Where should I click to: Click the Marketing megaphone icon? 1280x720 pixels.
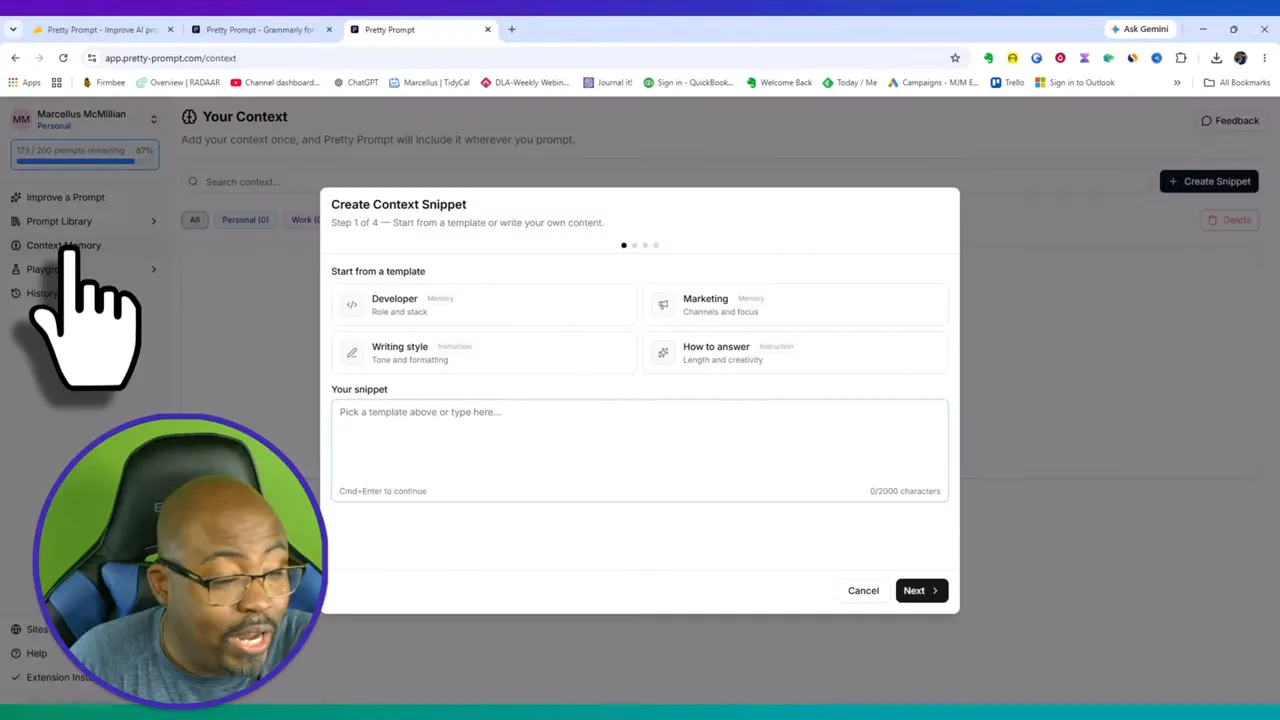point(663,305)
